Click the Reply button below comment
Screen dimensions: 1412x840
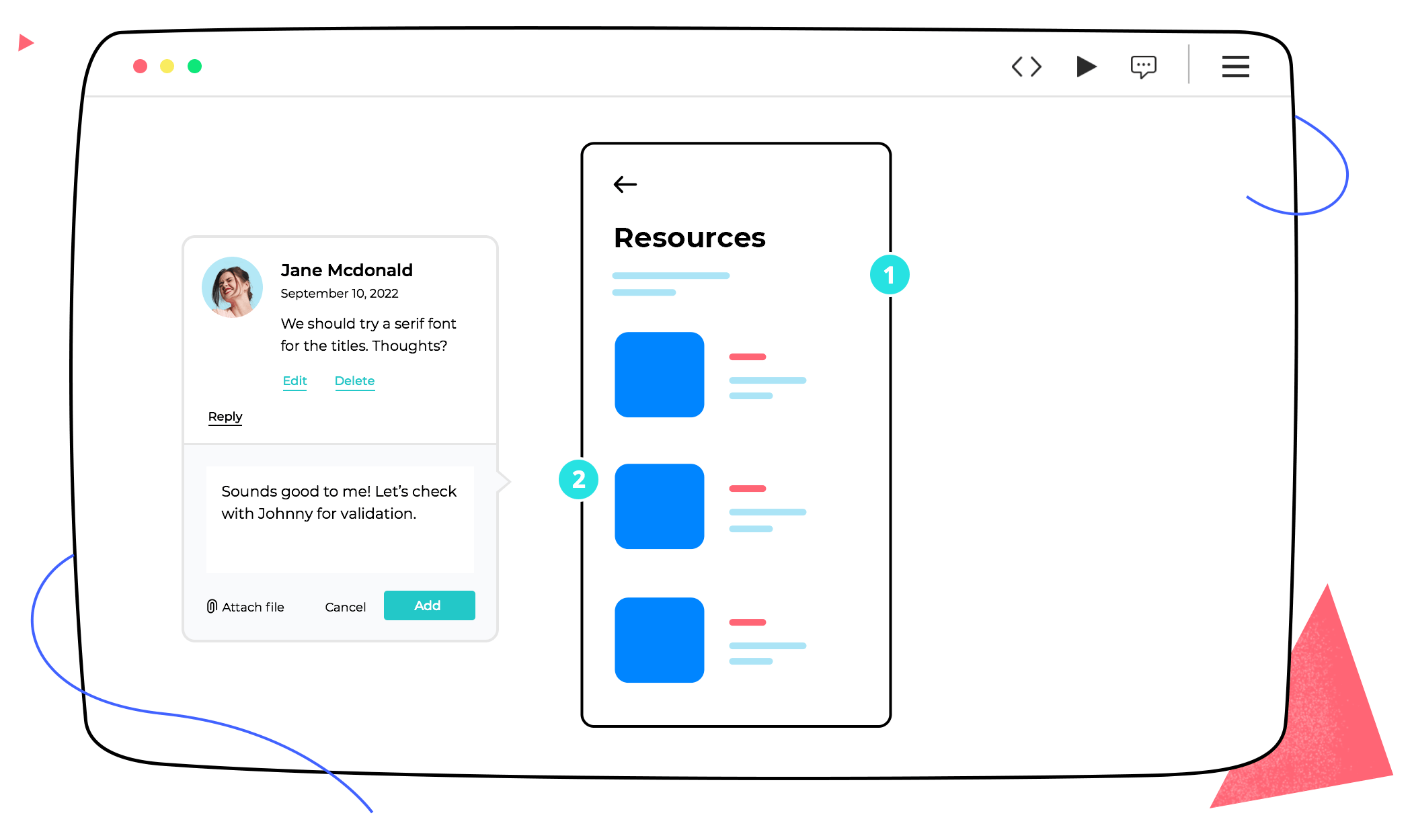225,417
